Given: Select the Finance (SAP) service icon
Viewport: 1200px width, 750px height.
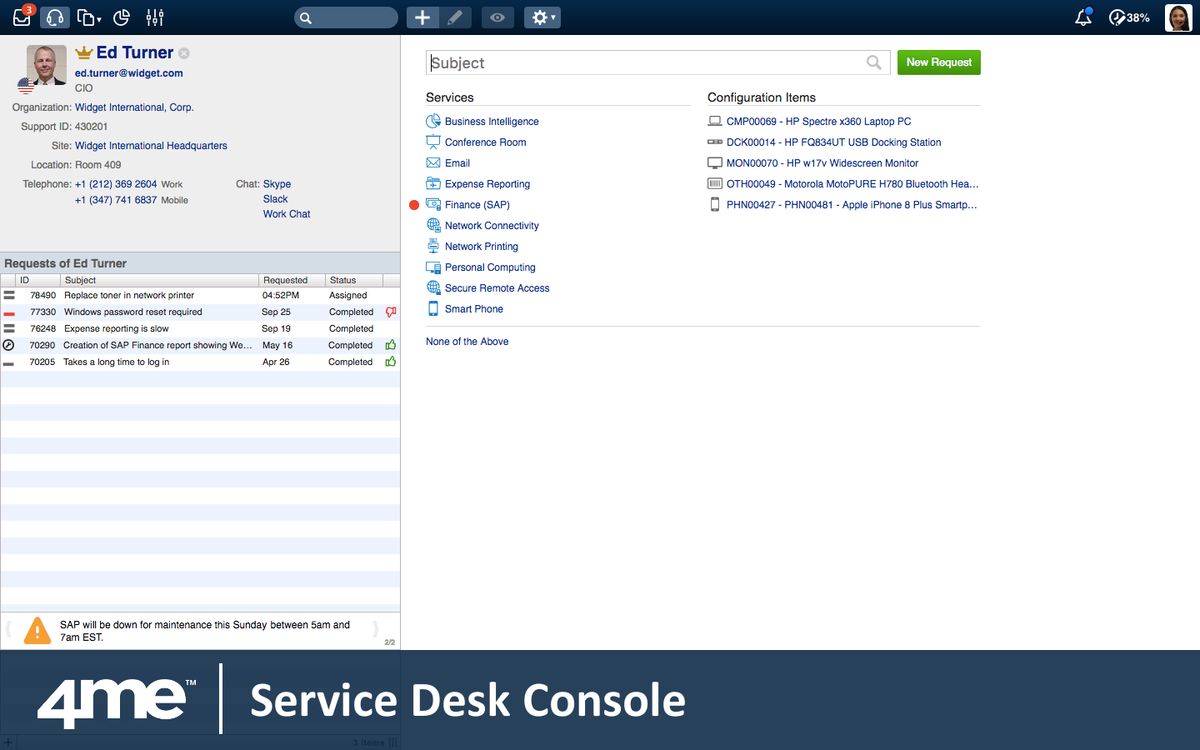Looking at the screenshot, I should pyautogui.click(x=433, y=204).
